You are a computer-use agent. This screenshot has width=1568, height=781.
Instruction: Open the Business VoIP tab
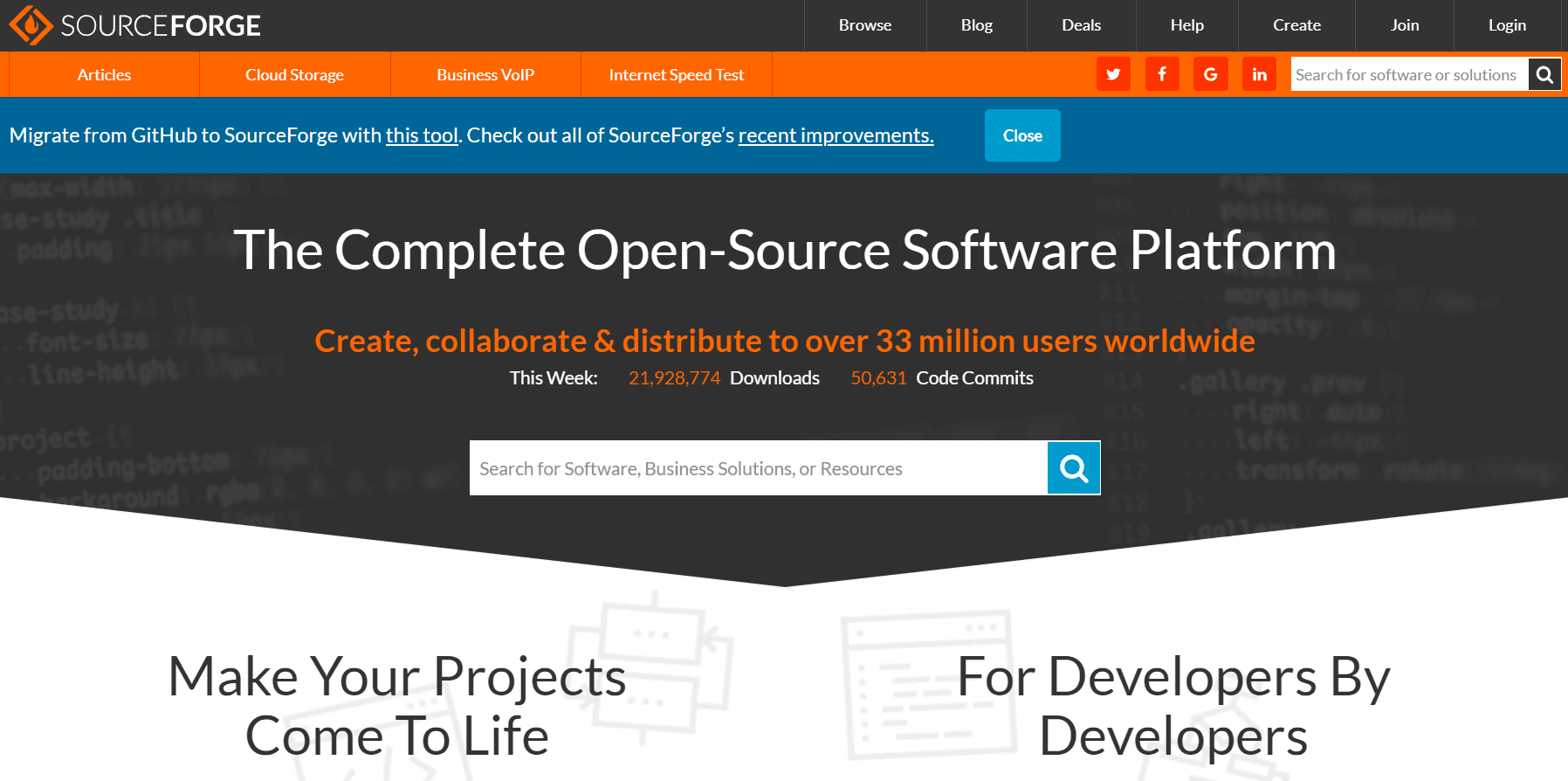pyautogui.click(x=485, y=74)
